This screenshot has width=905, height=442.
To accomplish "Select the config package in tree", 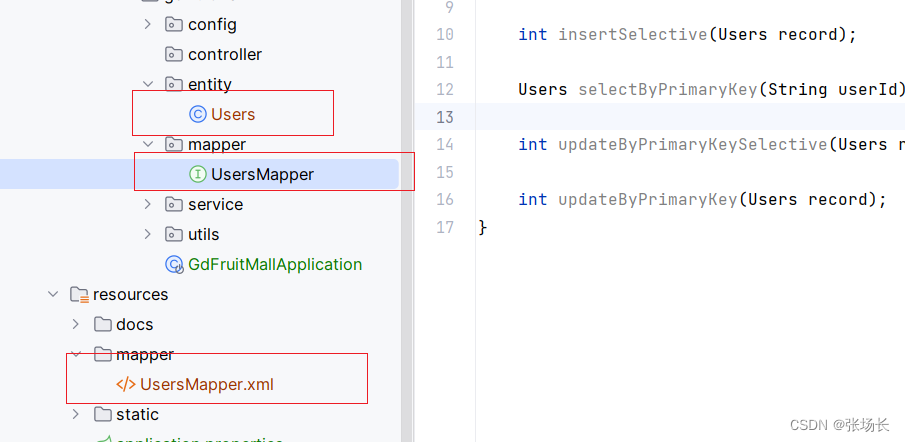I will [x=212, y=25].
